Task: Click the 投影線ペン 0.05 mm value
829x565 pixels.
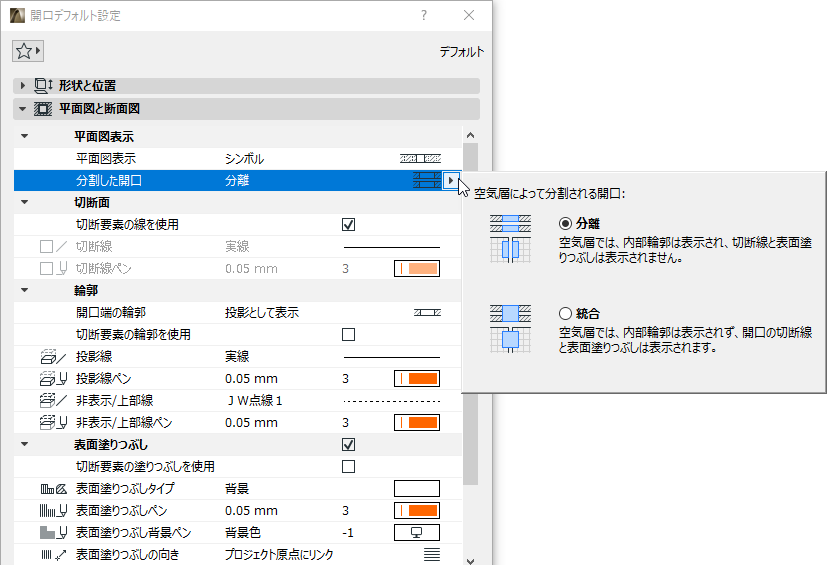Action: pos(251,378)
